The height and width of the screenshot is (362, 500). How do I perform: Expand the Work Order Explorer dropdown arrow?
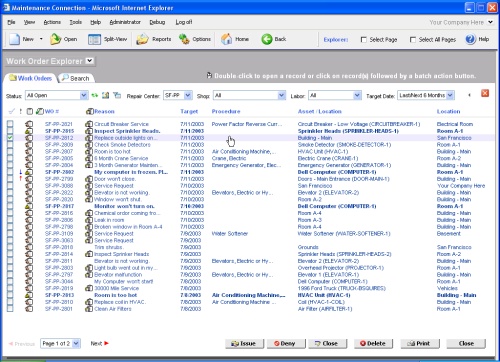[x=89, y=61]
